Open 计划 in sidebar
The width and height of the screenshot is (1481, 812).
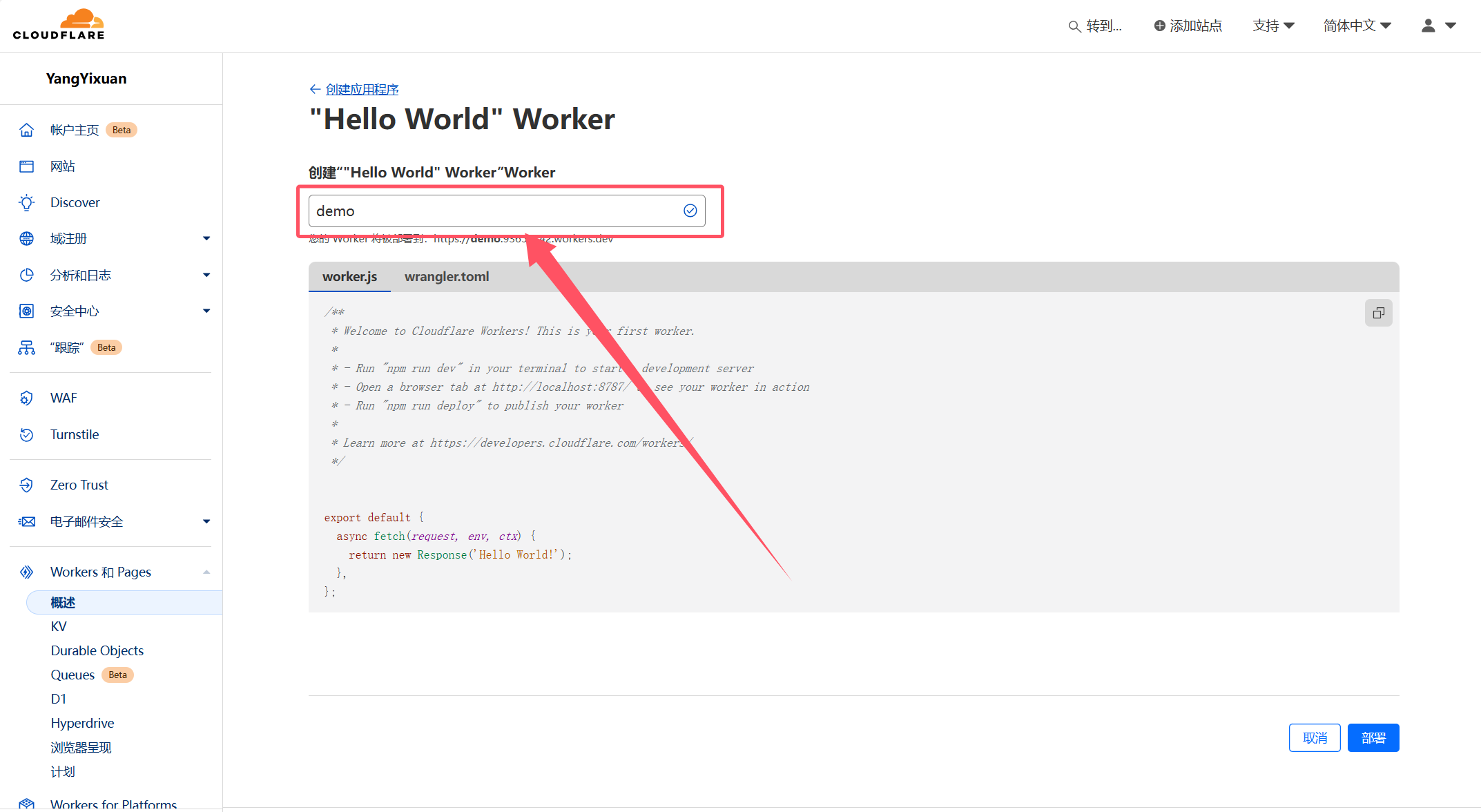[x=63, y=771]
